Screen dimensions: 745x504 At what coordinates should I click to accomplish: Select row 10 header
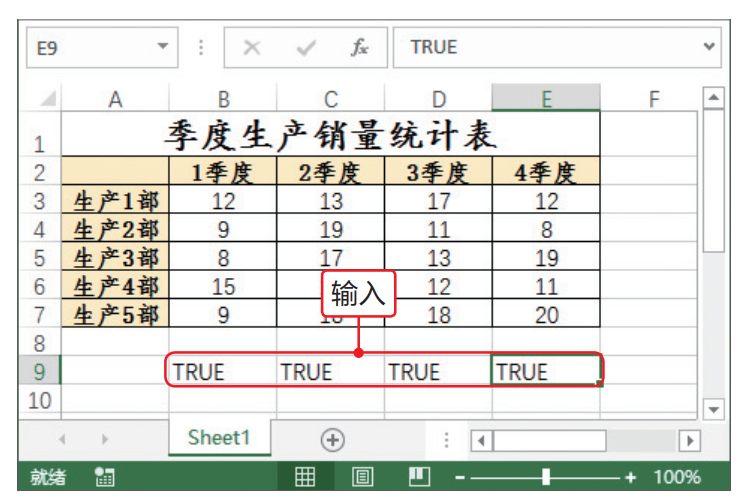coord(40,399)
